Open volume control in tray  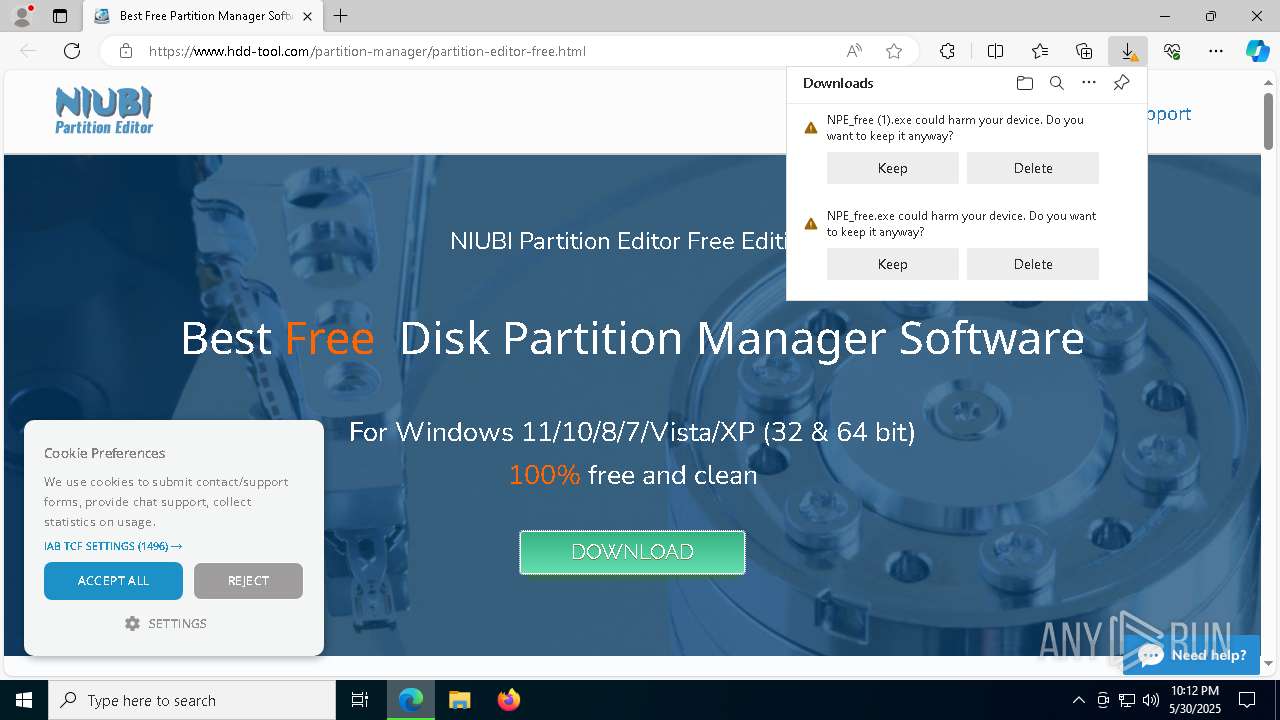coord(1151,700)
